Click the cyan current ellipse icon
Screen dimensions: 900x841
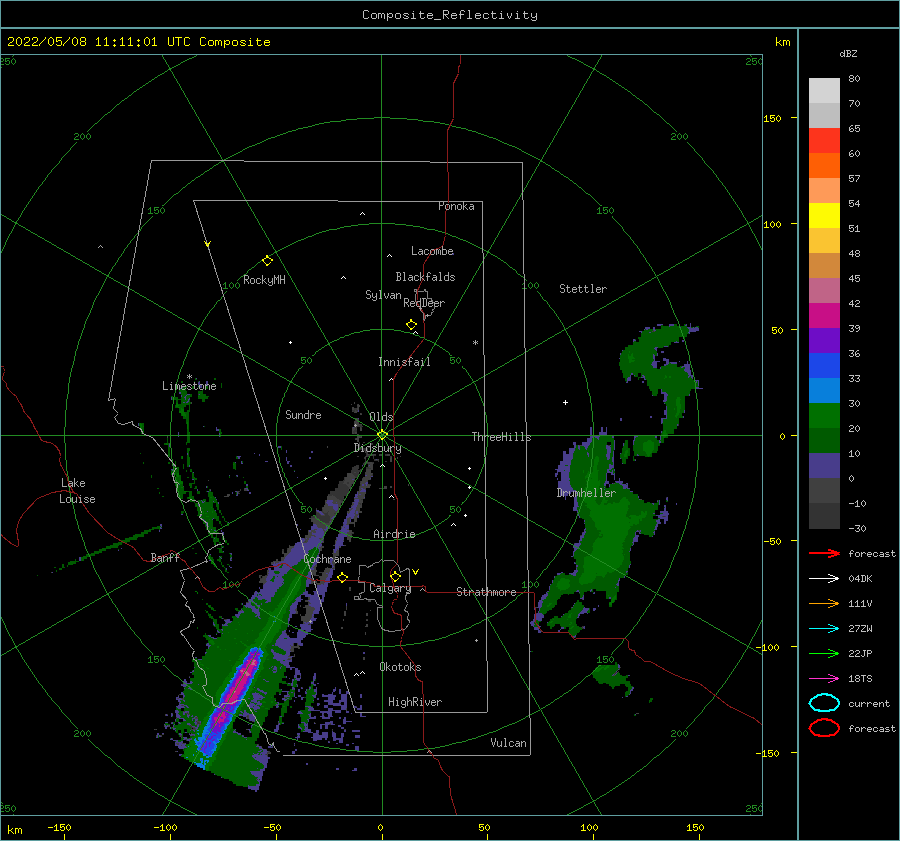[x=824, y=703]
